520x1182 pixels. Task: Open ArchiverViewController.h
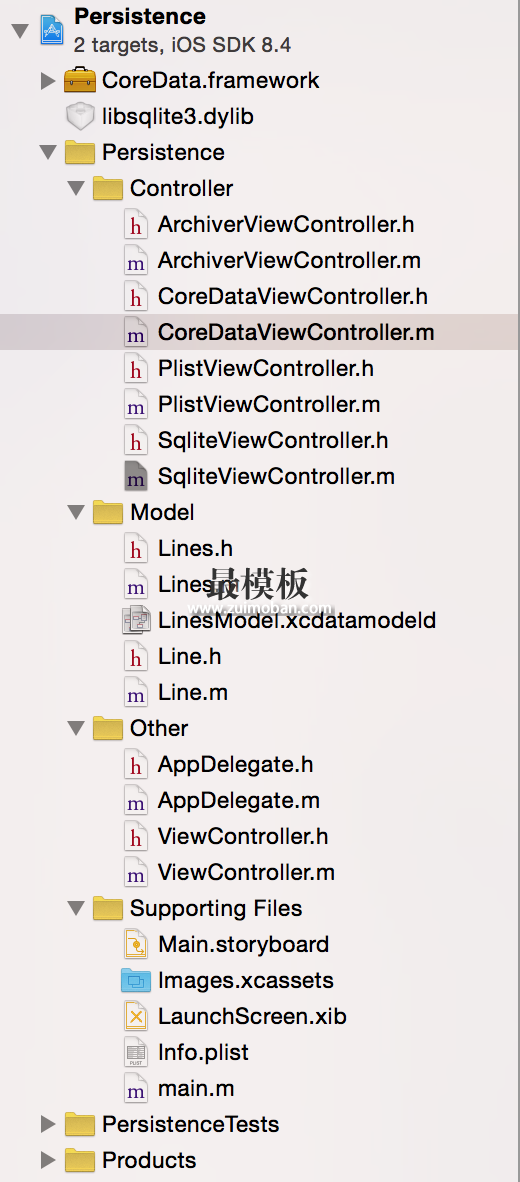pyautogui.click(x=286, y=224)
